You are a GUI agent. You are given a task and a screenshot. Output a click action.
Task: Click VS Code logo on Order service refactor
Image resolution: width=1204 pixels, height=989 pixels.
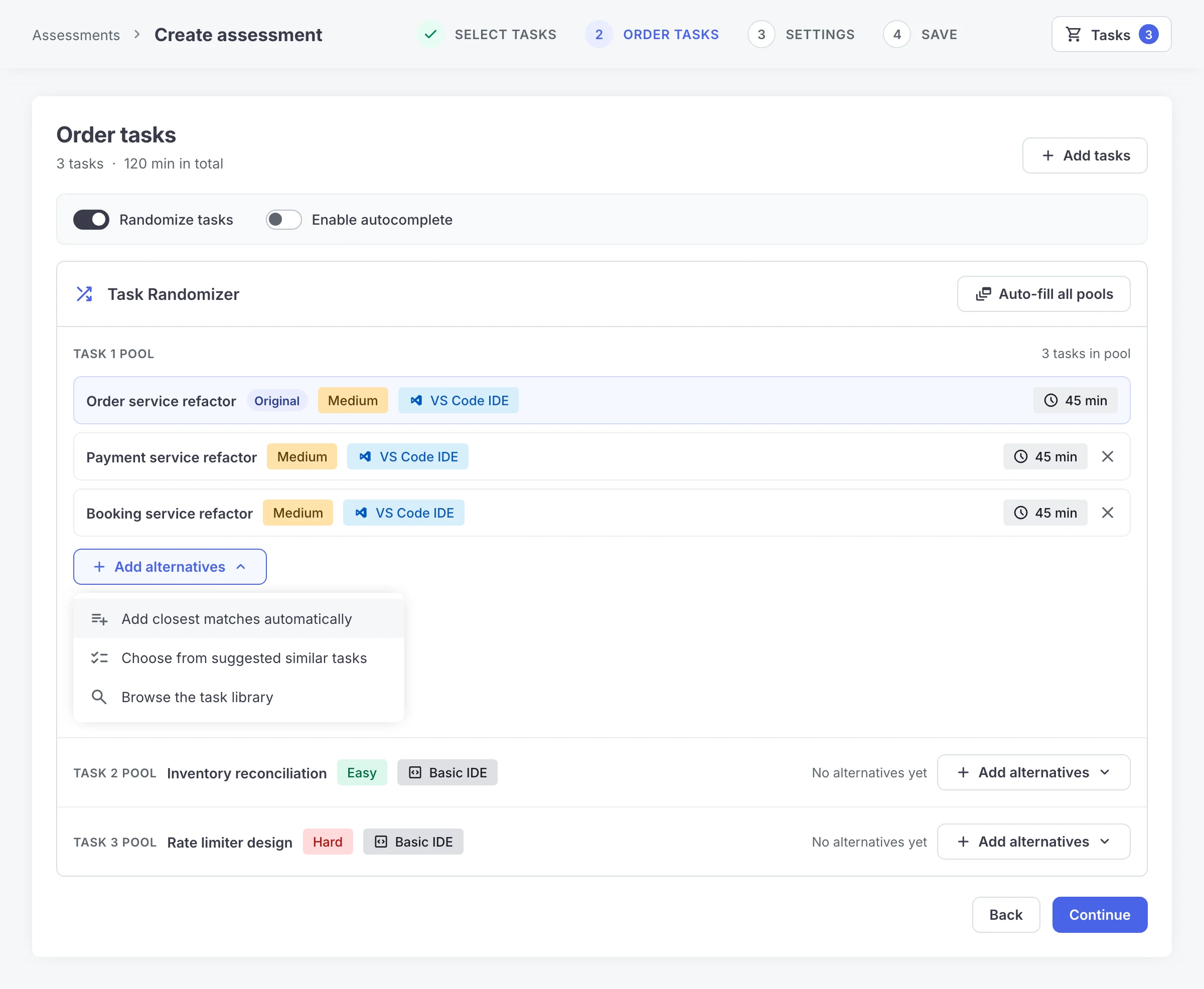[416, 401]
